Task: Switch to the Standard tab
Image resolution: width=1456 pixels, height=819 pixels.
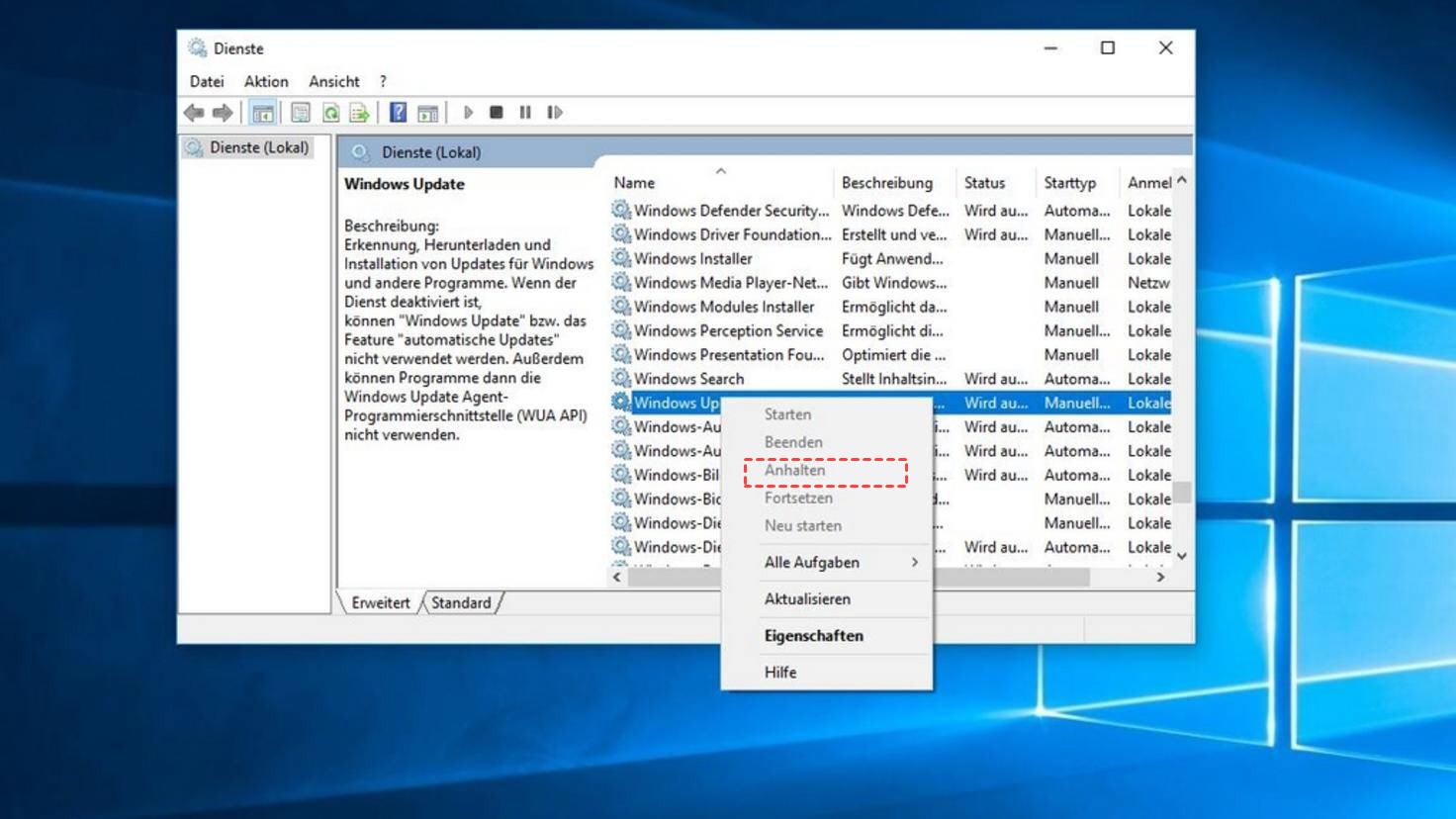Action: coord(461,602)
